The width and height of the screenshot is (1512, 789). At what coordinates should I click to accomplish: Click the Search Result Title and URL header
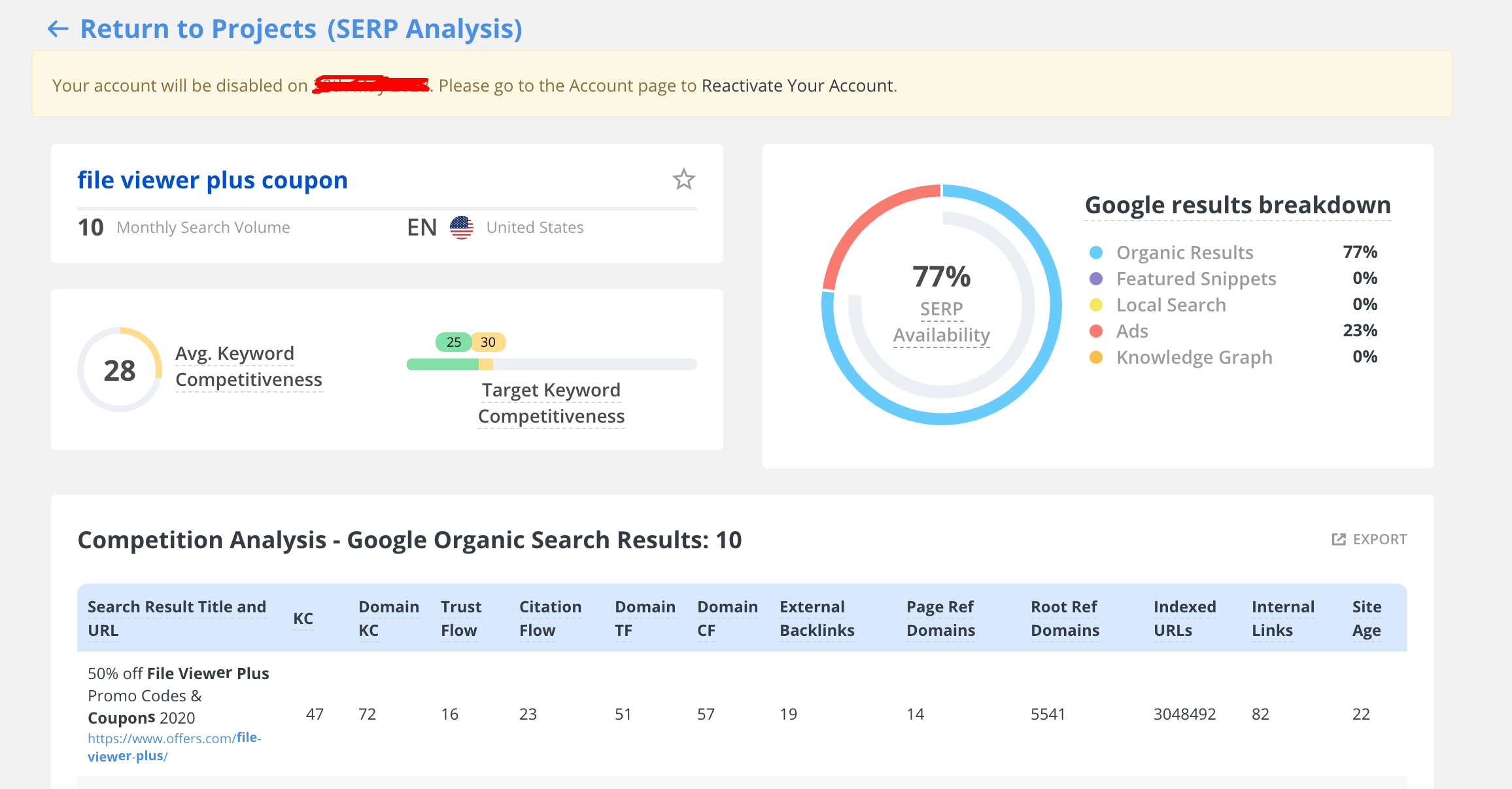tap(177, 618)
